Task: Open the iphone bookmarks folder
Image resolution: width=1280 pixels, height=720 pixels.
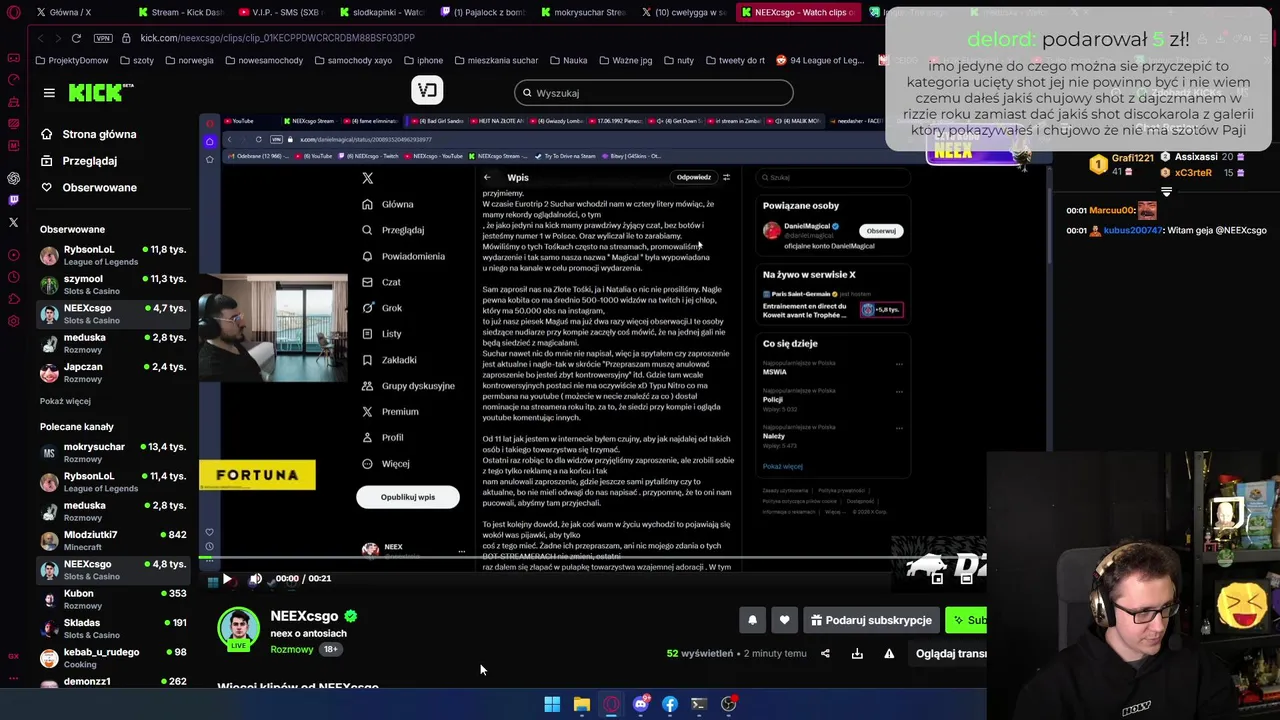Action: 422,60
